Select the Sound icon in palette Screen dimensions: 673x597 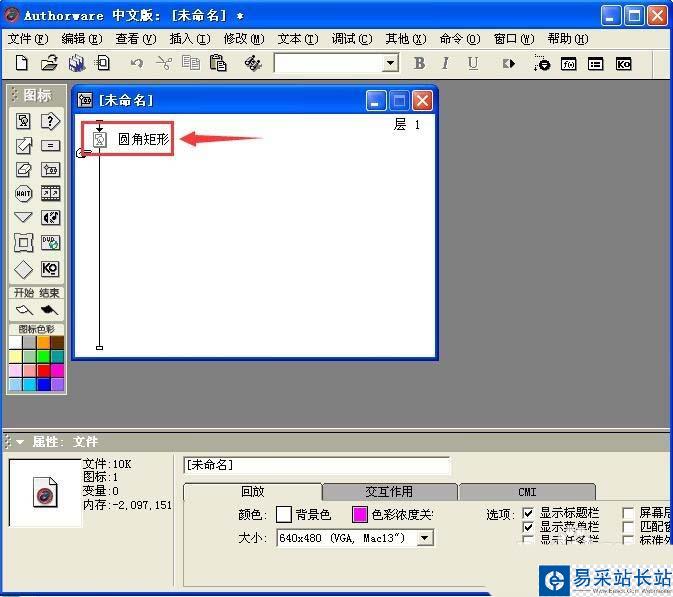point(50,218)
